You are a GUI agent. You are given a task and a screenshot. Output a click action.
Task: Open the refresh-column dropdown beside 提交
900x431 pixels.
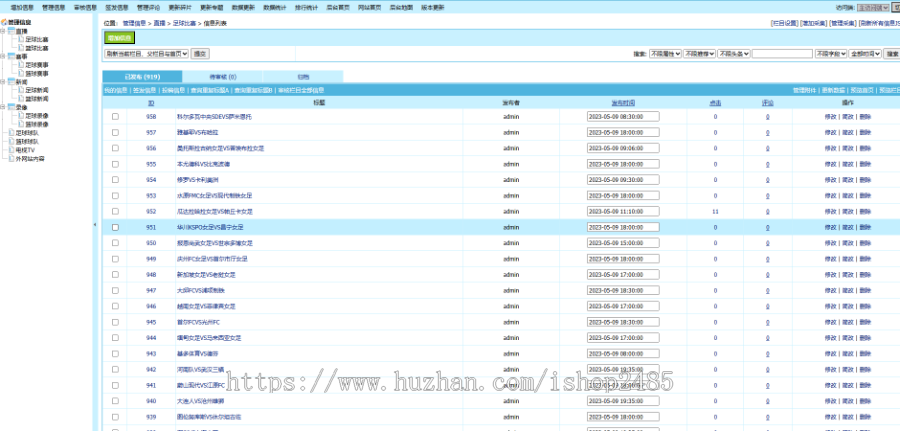pyautogui.click(x=146, y=53)
